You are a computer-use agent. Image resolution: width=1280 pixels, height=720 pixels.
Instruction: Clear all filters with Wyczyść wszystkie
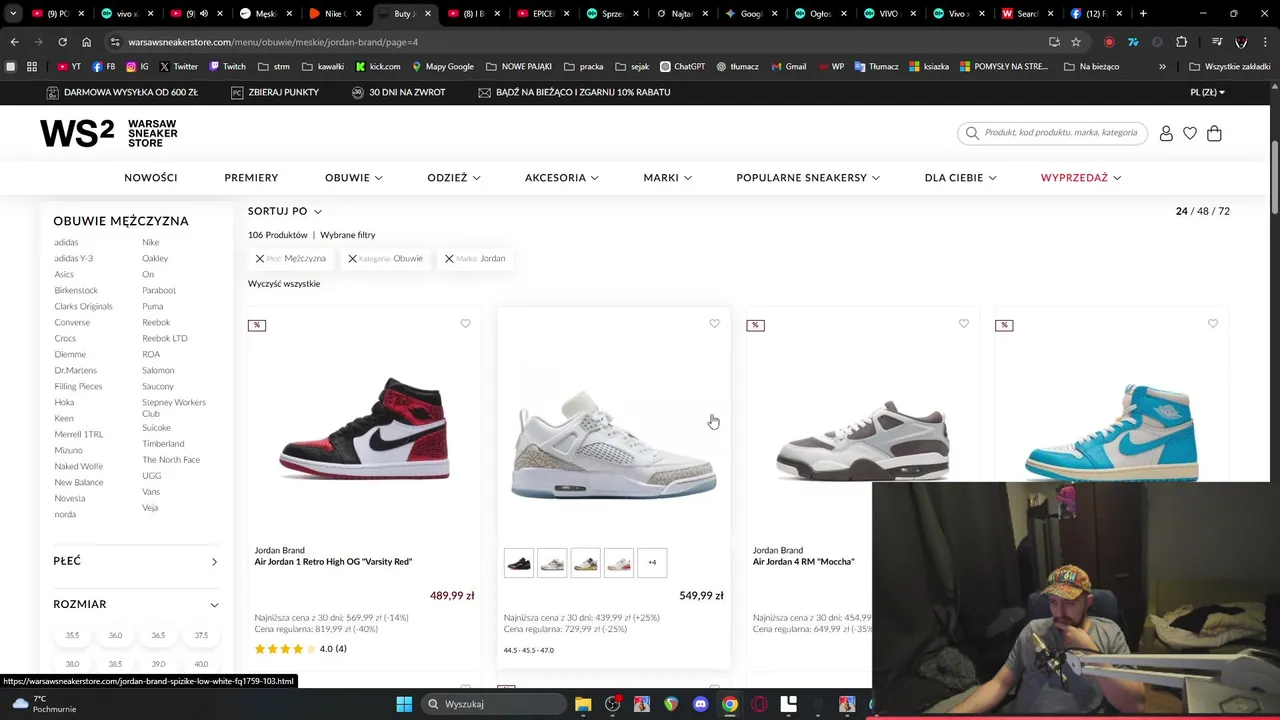click(284, 284)
